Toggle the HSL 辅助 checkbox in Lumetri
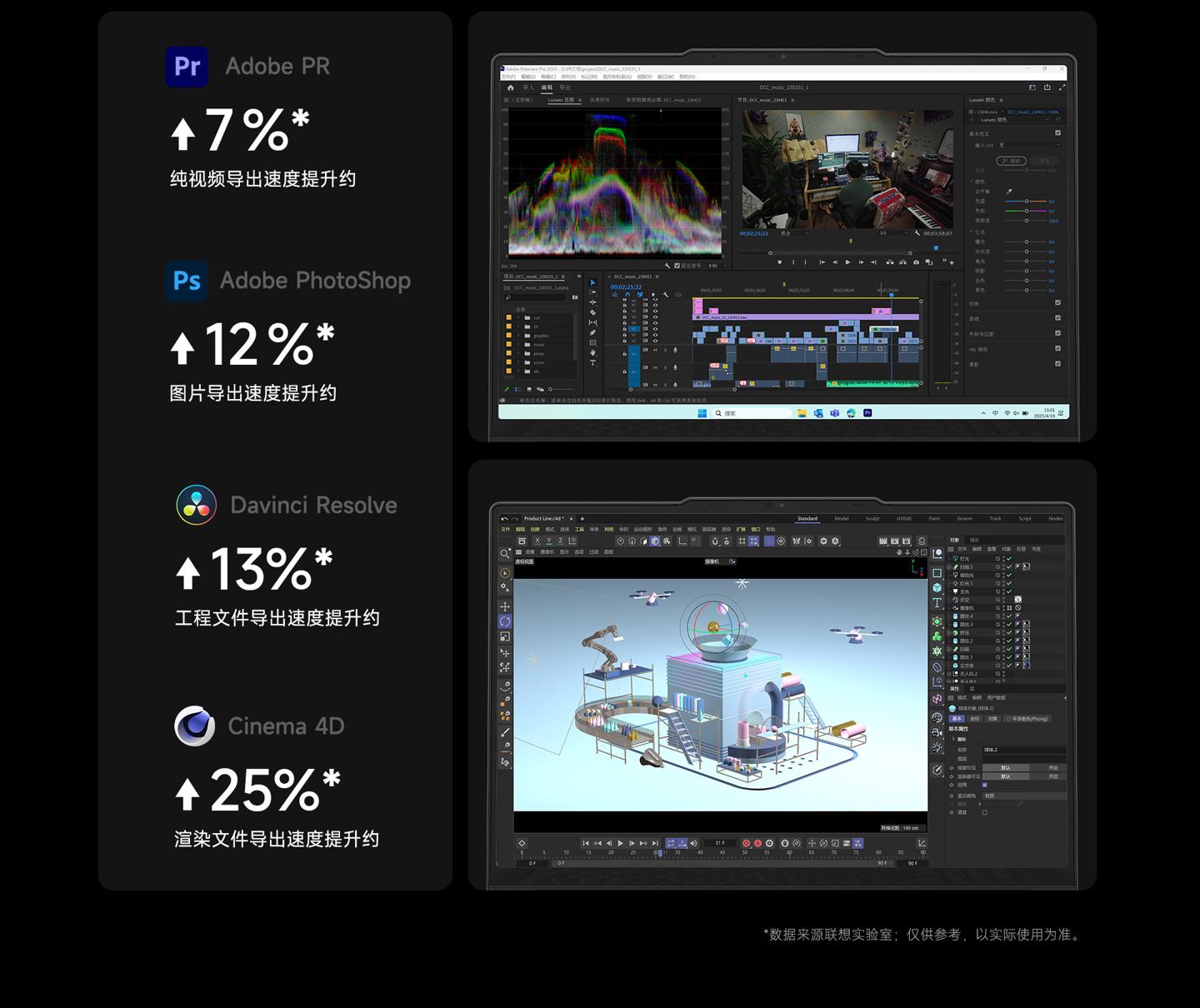Viewport: 1200px width, 1008px height. click(1057, 348)
